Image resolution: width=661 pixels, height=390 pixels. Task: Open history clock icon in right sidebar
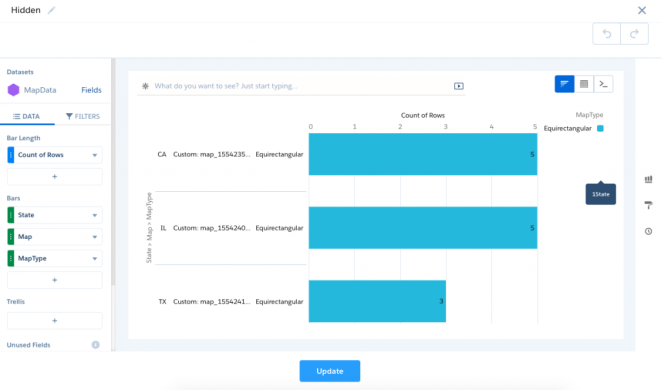[648, 231]
